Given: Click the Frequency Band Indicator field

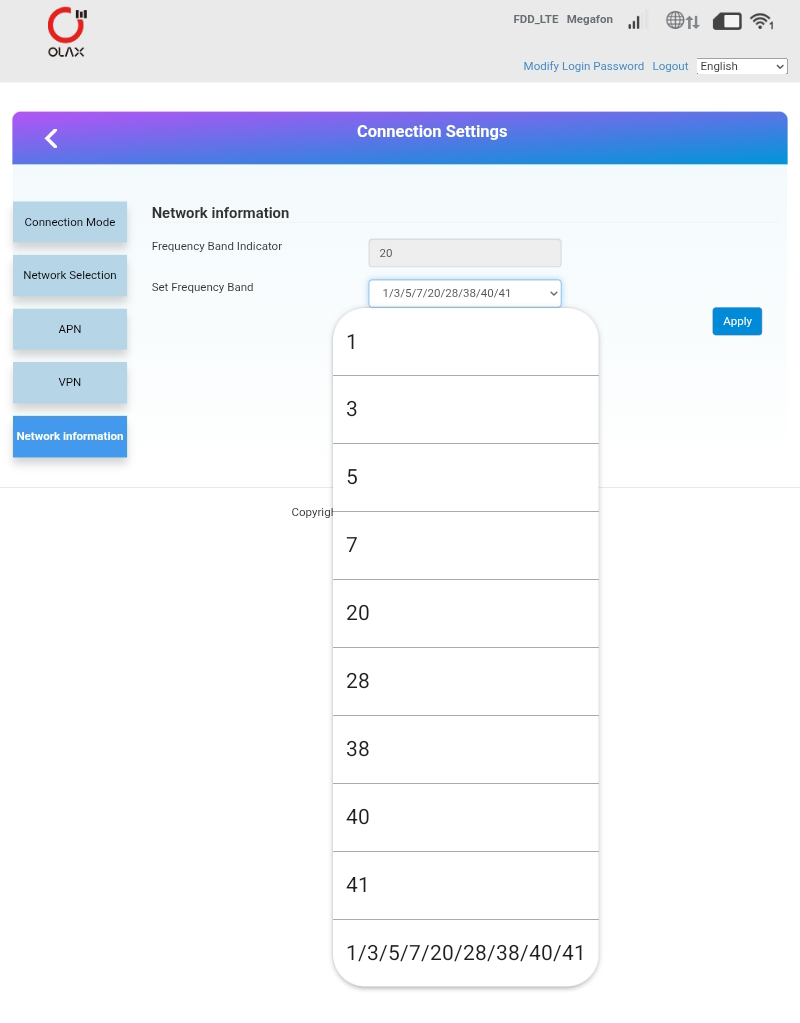Looking at the screenshot, I should coord(465,253).
